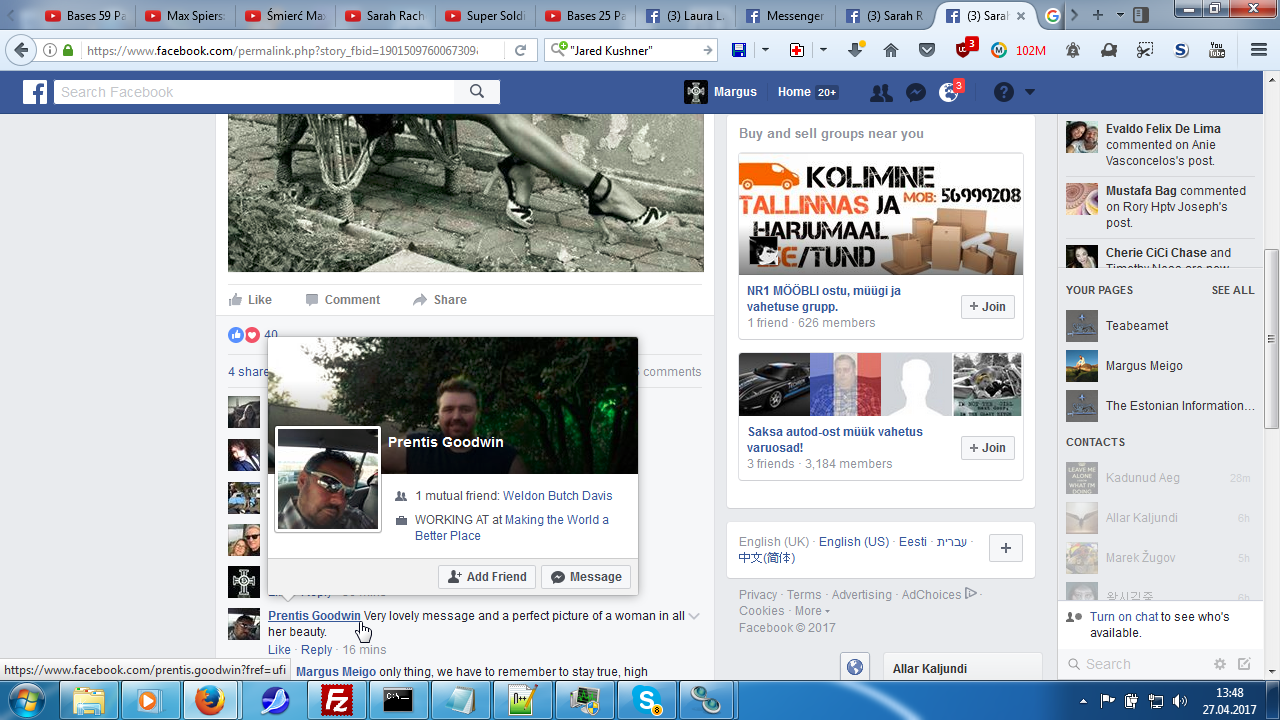
Task: Click the memory icon showing 102M
Action: click(1018, 50)
